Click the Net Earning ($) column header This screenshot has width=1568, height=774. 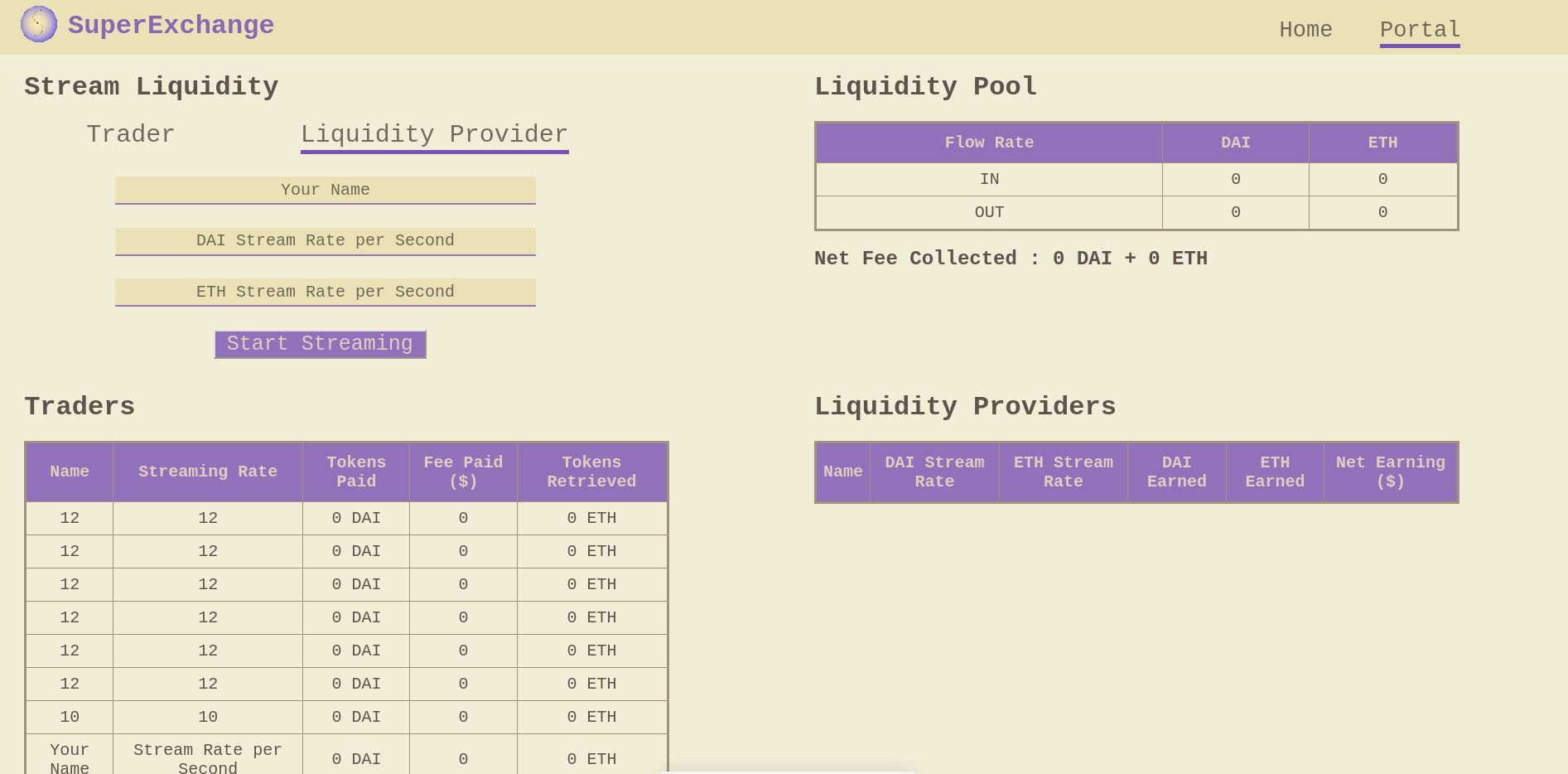(x=1391, y=472)
